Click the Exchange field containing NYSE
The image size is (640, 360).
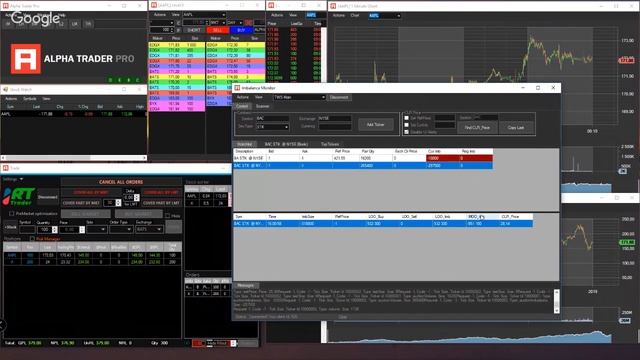coord(334,118)
